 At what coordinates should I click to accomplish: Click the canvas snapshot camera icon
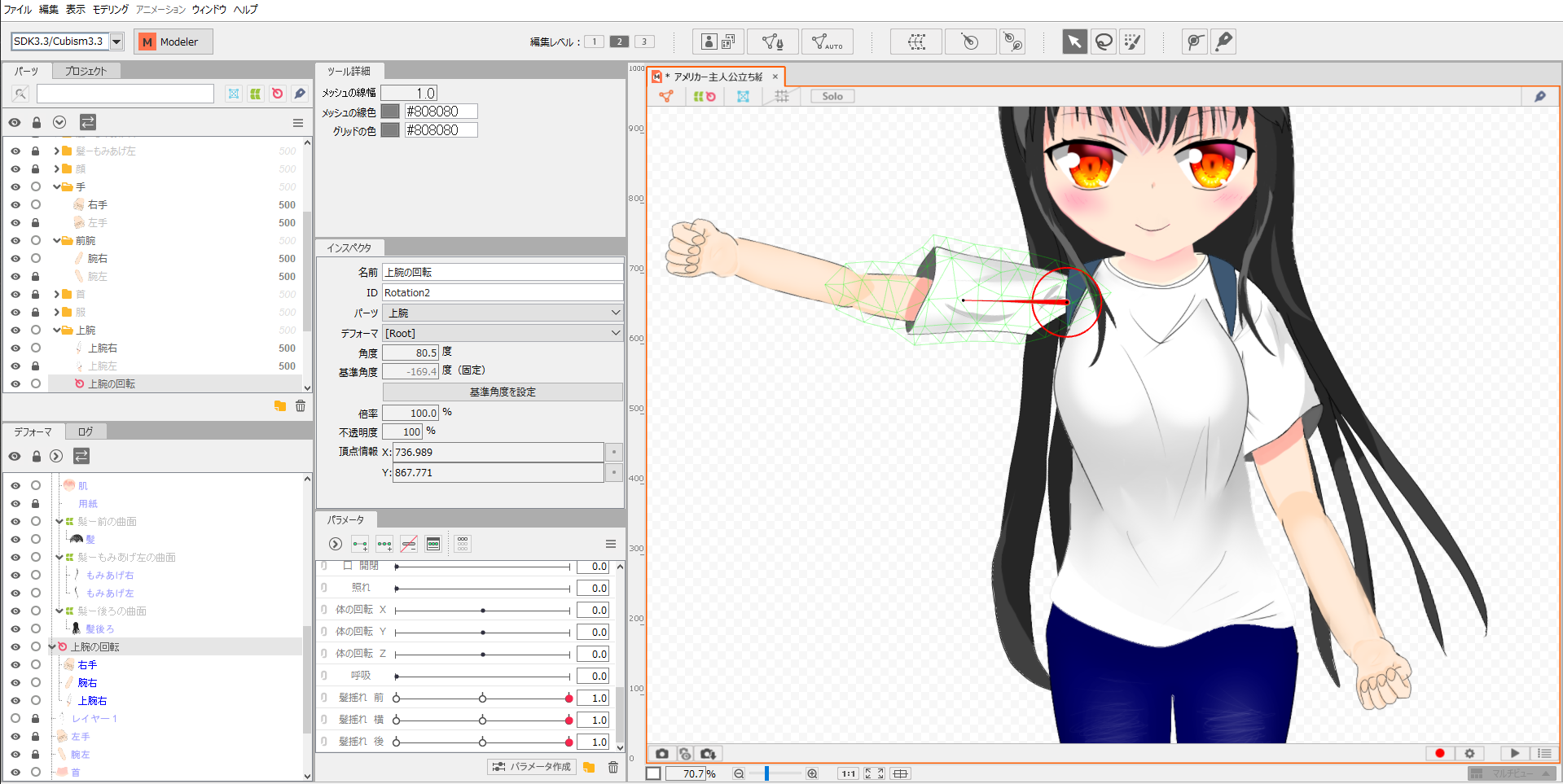tap(662, 754)
